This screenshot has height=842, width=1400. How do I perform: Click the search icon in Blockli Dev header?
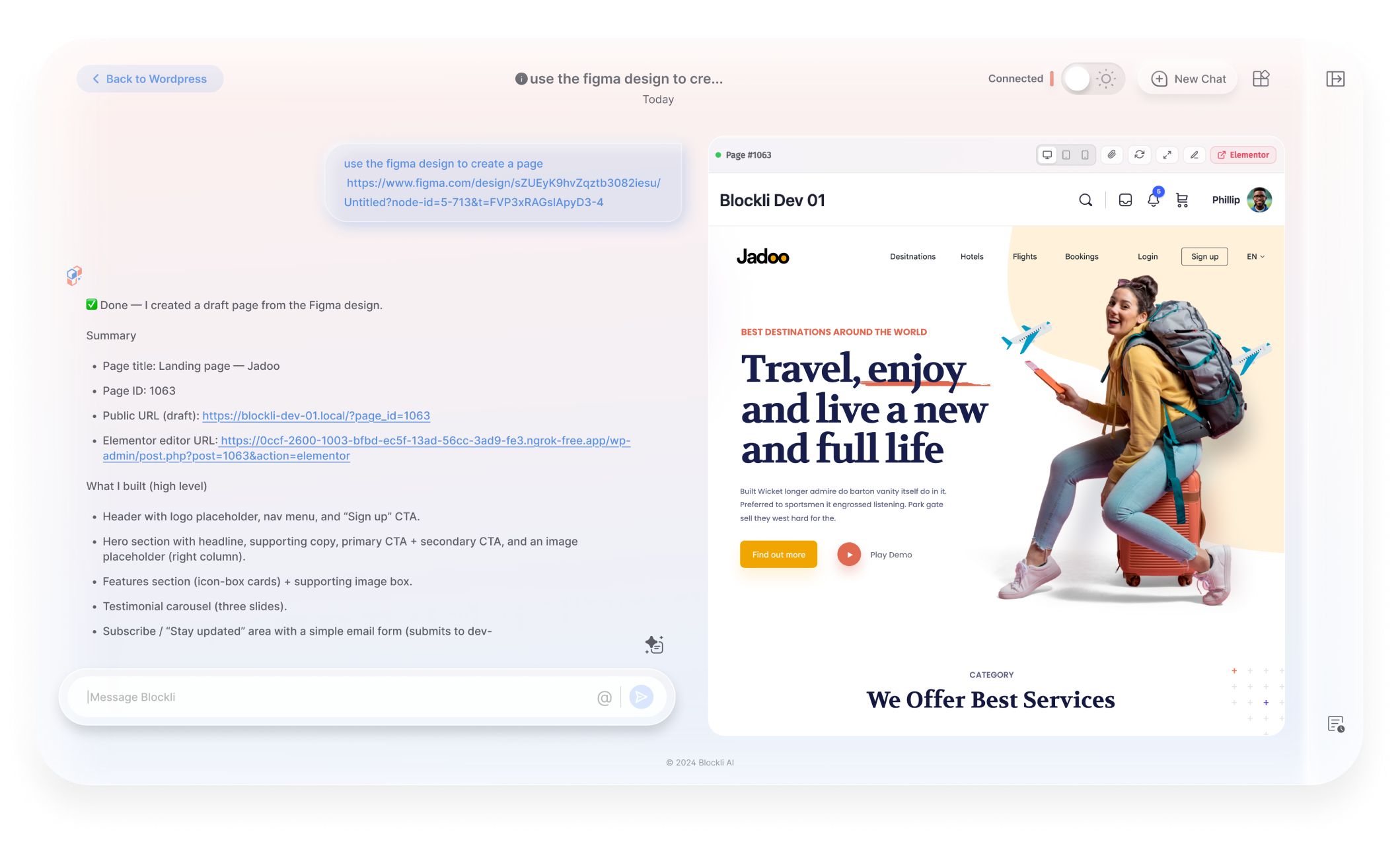[x=1086, y=200]
